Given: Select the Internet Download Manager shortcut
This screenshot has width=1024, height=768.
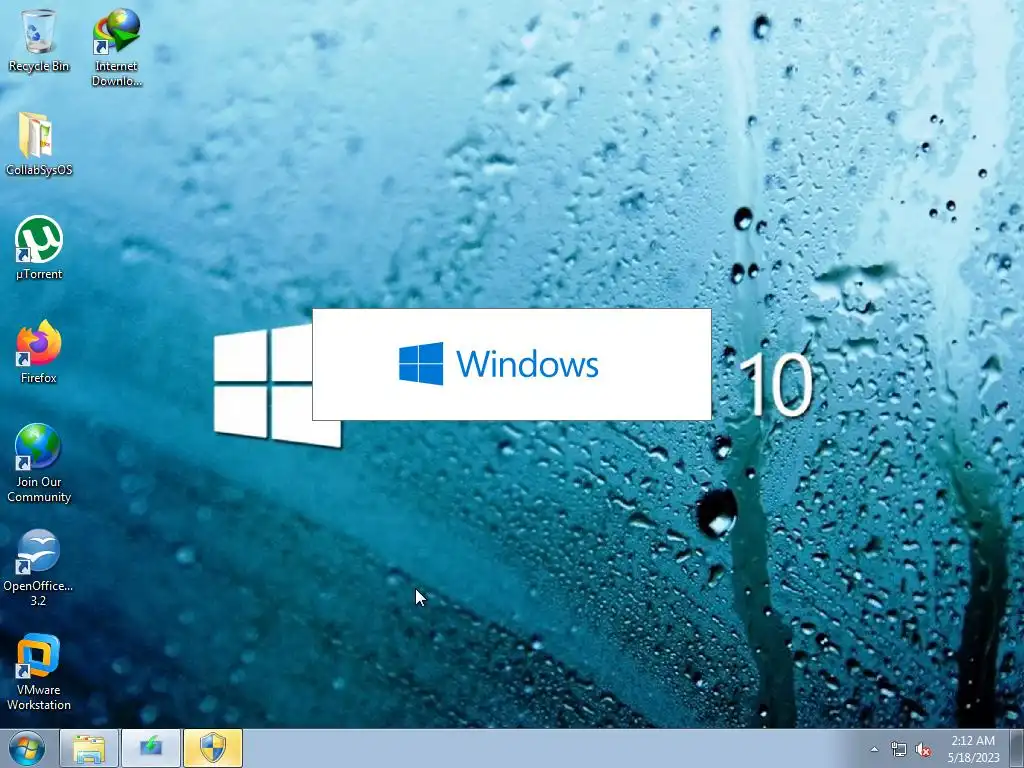Looking at the screenshot, I should (x=116, y=47).
